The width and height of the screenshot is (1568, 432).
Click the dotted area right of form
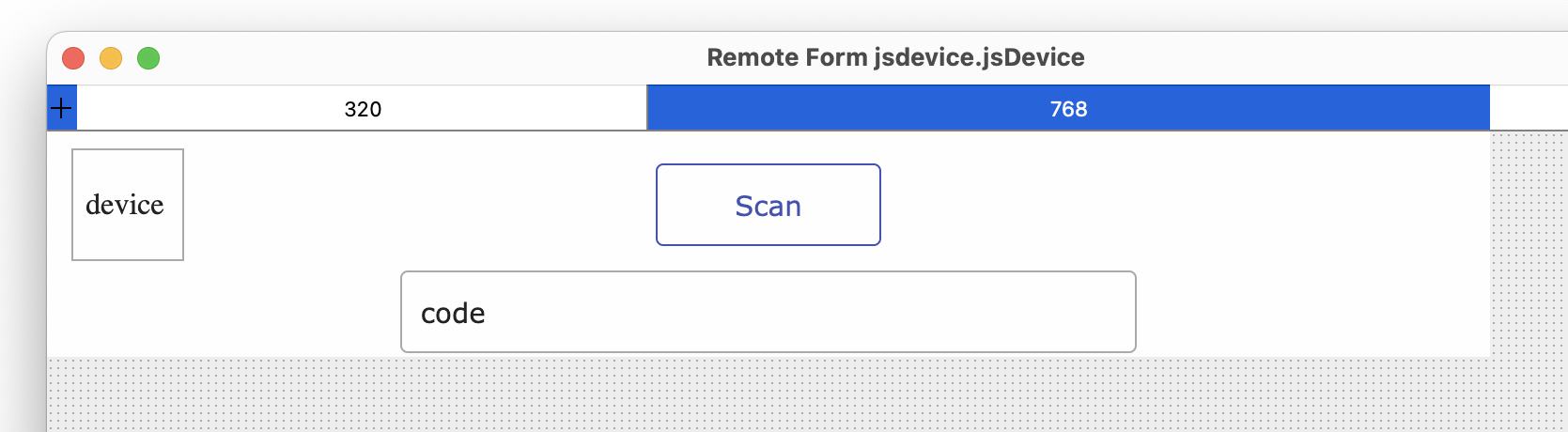tap(1529, 244)
